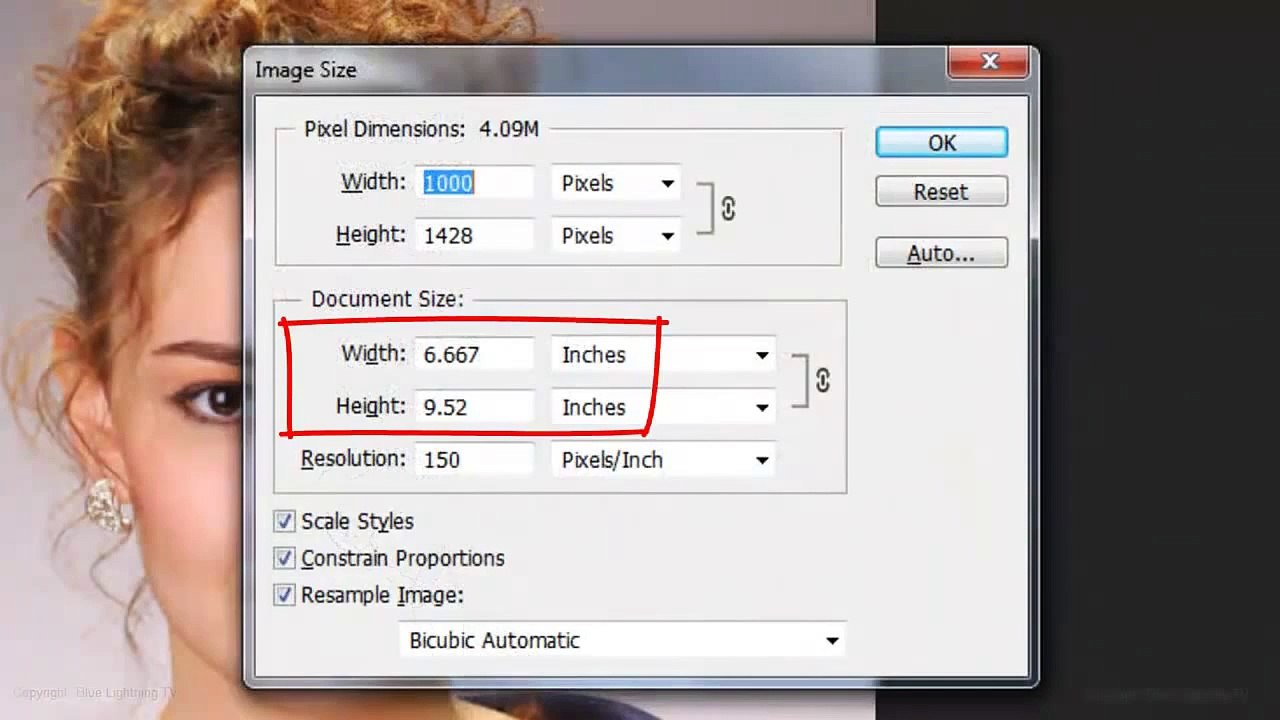This screenshot has height=720, width=1280.
Task: Click the Image Size title bar text
Action: tap(305, 70)
